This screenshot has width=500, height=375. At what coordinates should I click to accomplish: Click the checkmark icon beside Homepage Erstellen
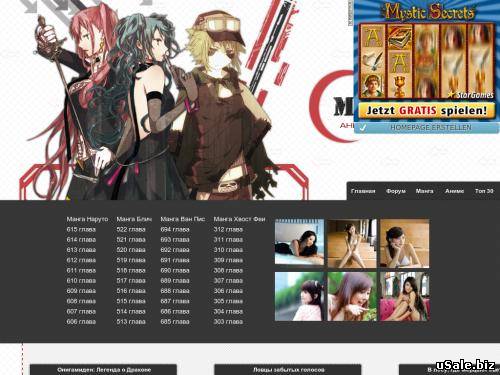click(x=363, y=128)
